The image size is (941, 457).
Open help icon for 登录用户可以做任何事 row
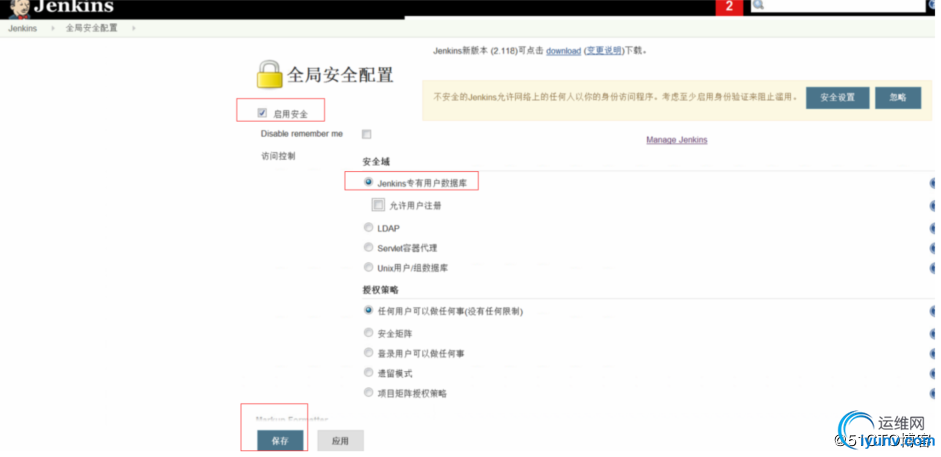pyautogui.click(x=934, y=354)
